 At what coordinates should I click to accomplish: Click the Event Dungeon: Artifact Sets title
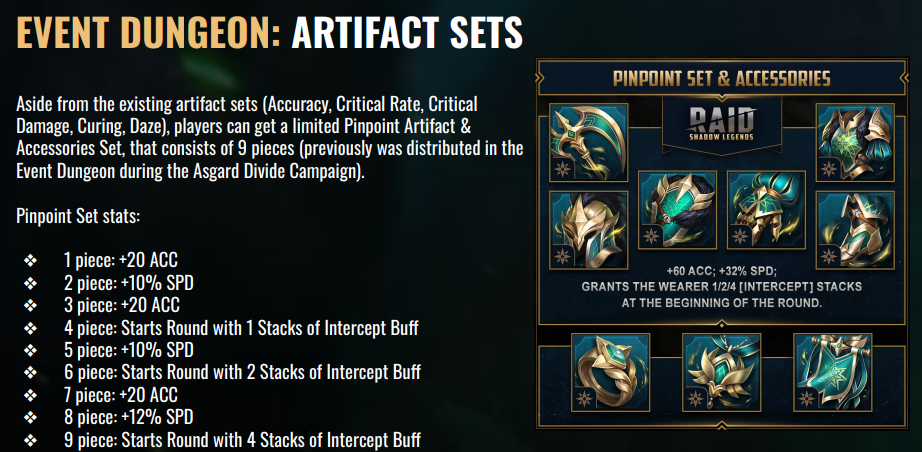coord(270,34)
